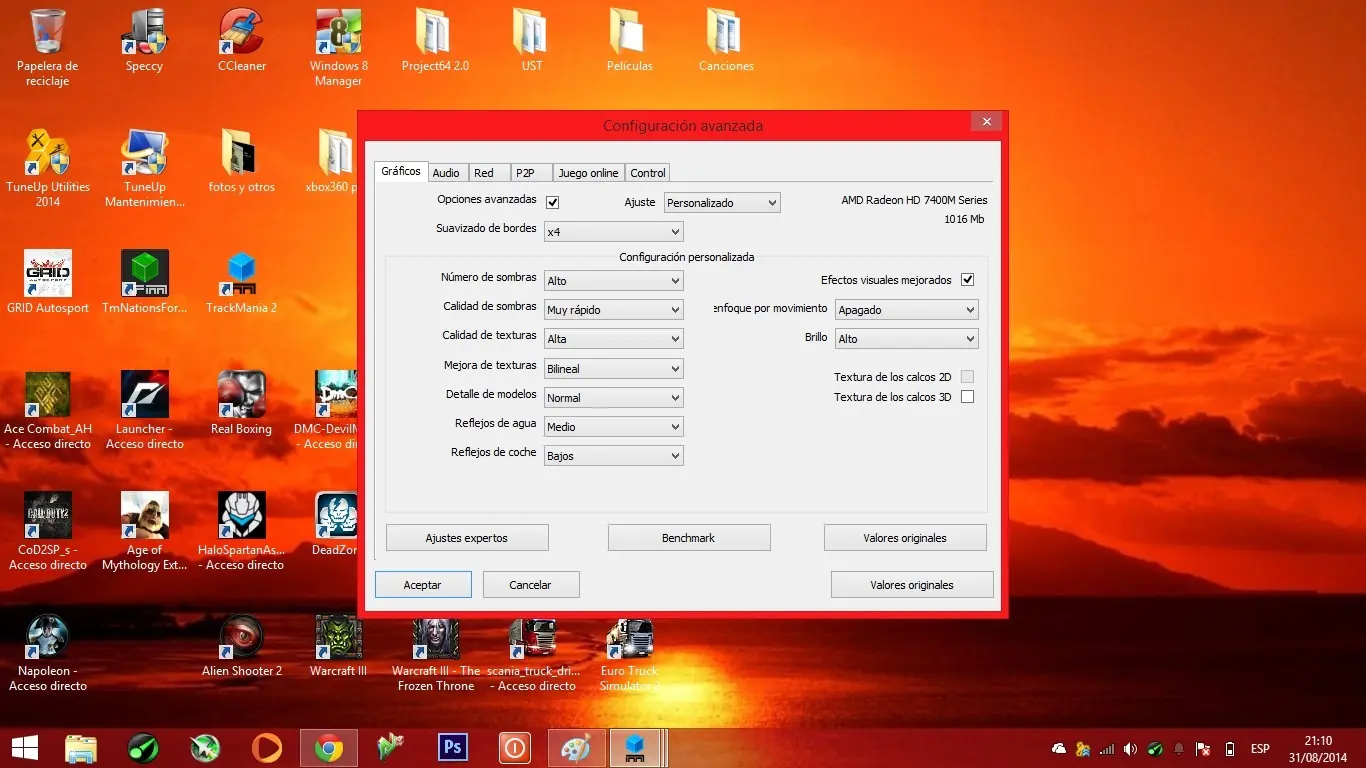The image size is (1366, 768).
Task: Open the Reflejos de agua dropdown
Action: click(613, 427)
